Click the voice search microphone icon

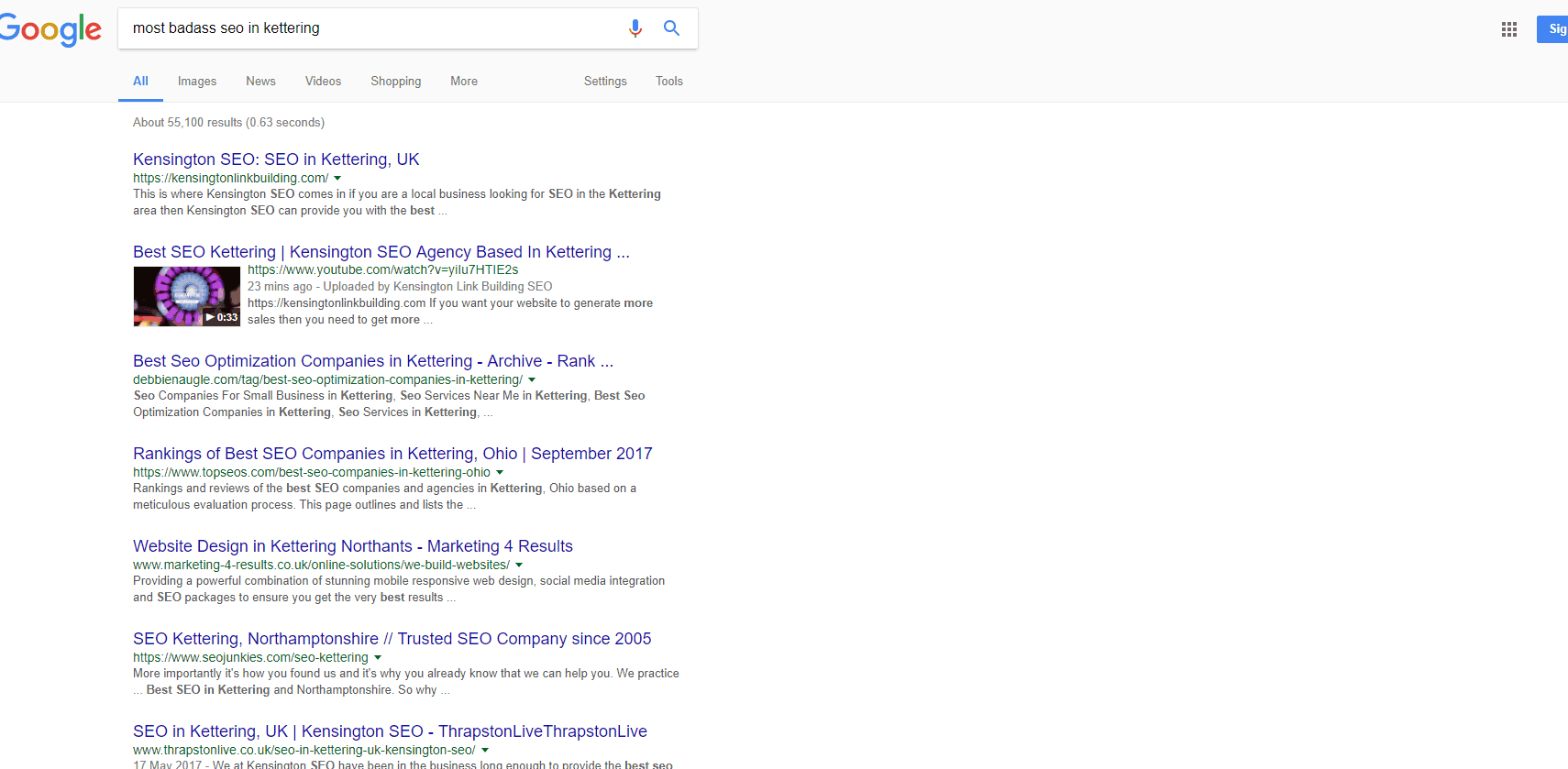click(x=635, y=28)
